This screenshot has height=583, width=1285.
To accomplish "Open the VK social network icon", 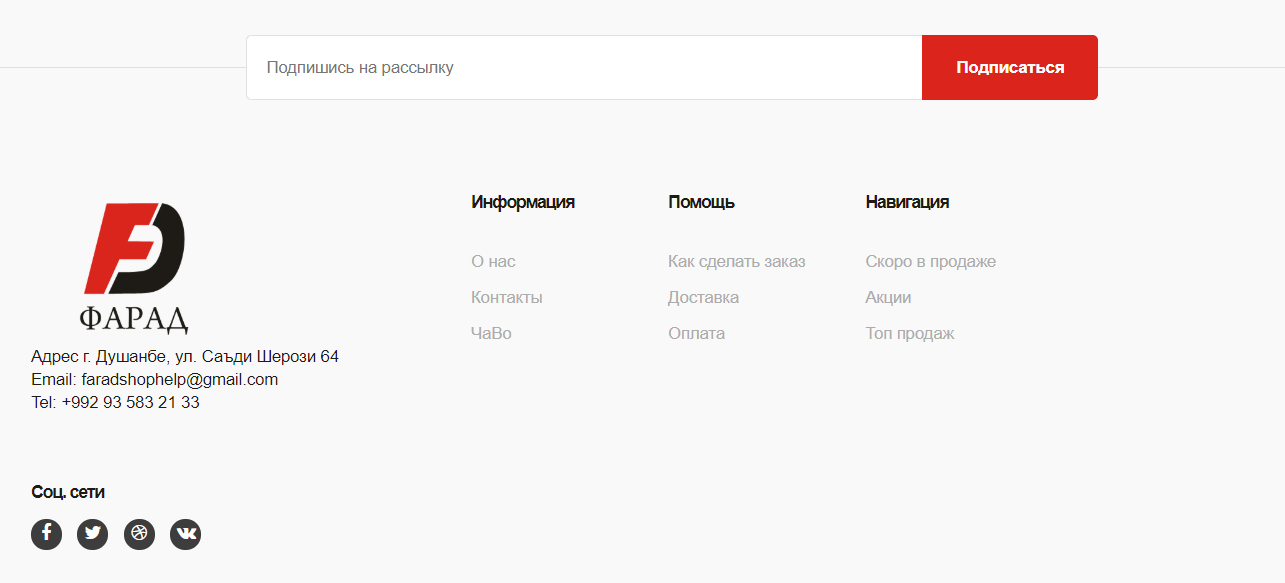I will pos(185,534).
